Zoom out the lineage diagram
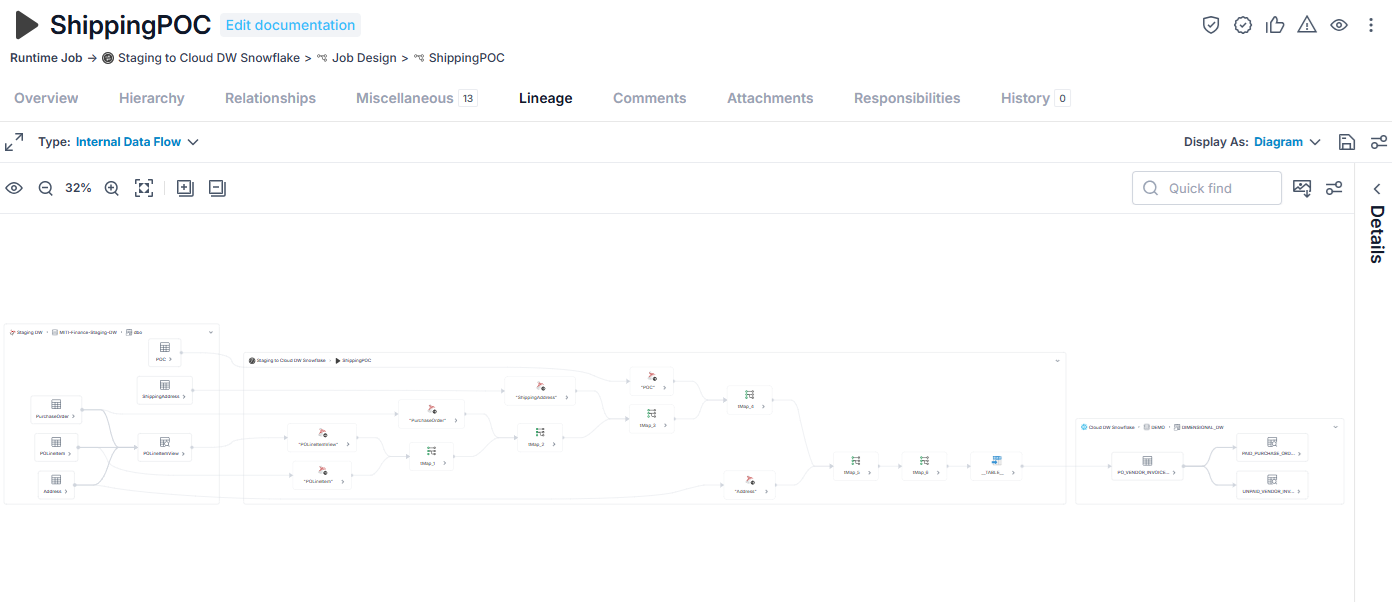This screenshot has width=1392, height=602. point(46,188)
